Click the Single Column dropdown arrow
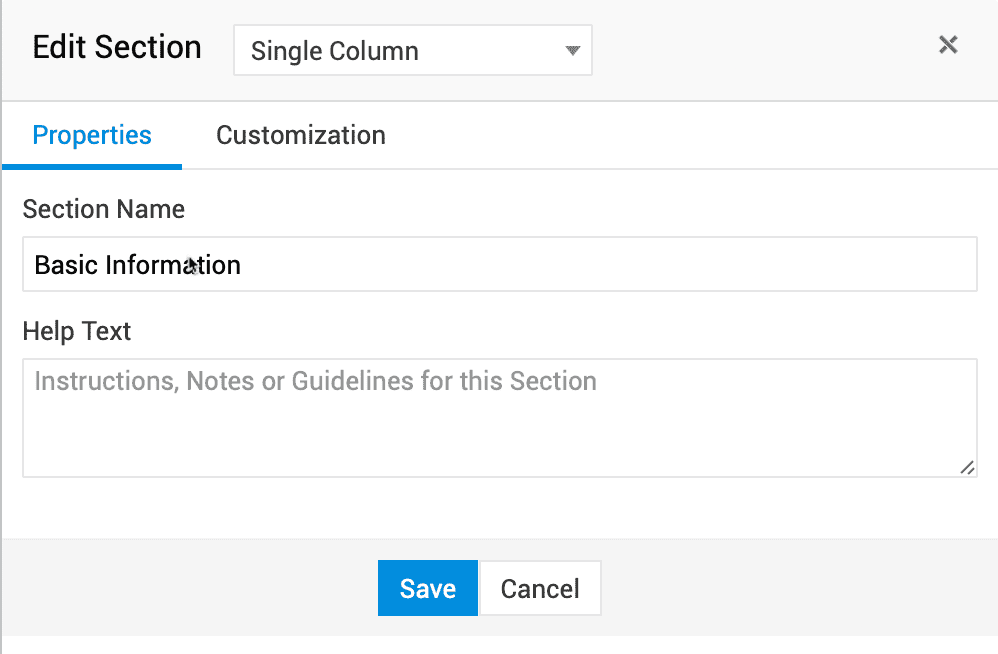The height and width of the screenshot is (654, 998). pyautogui.click(x=572, y=50)
